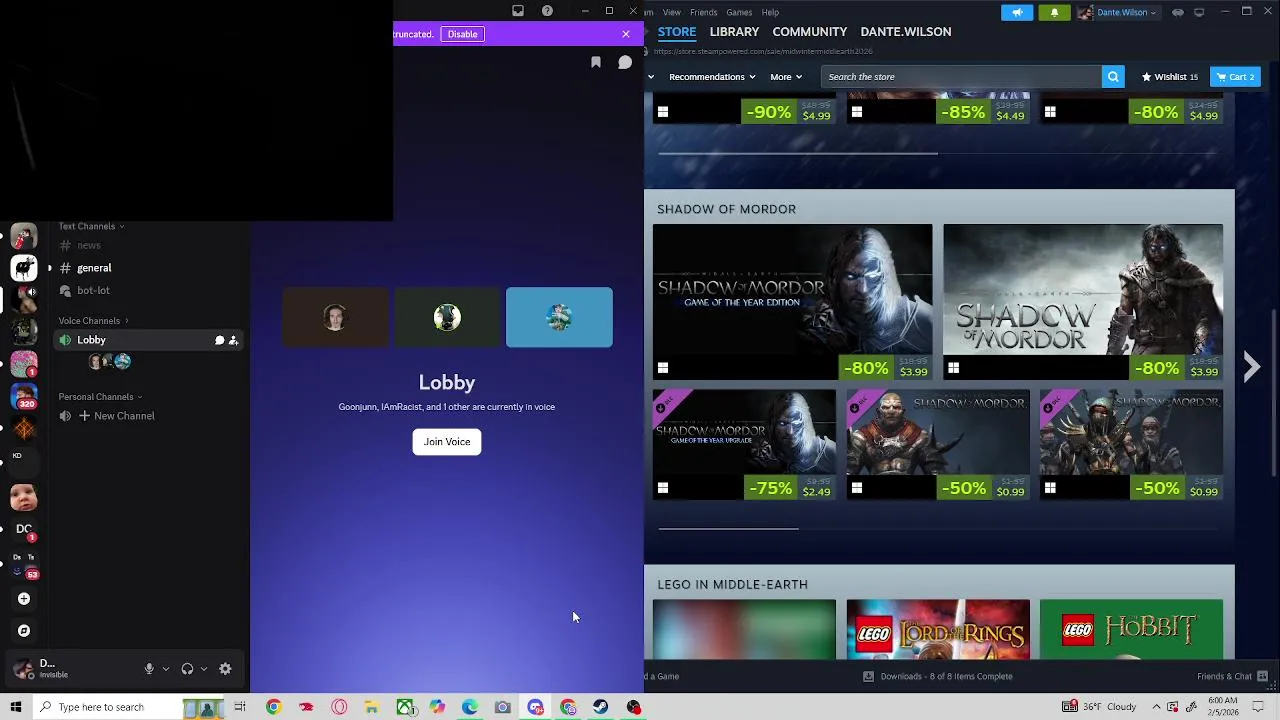Open the DC server icon

coord(24,529)
